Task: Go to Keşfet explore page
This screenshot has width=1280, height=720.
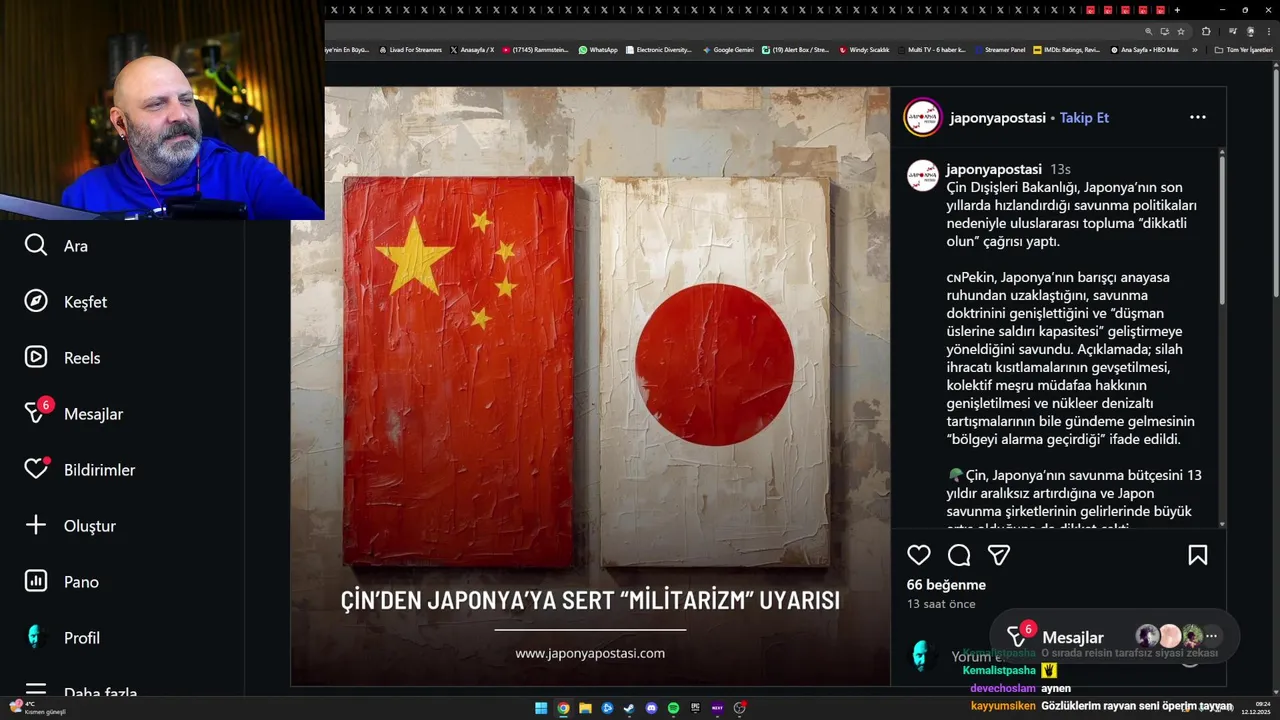Action: click(x=65, y=302)
